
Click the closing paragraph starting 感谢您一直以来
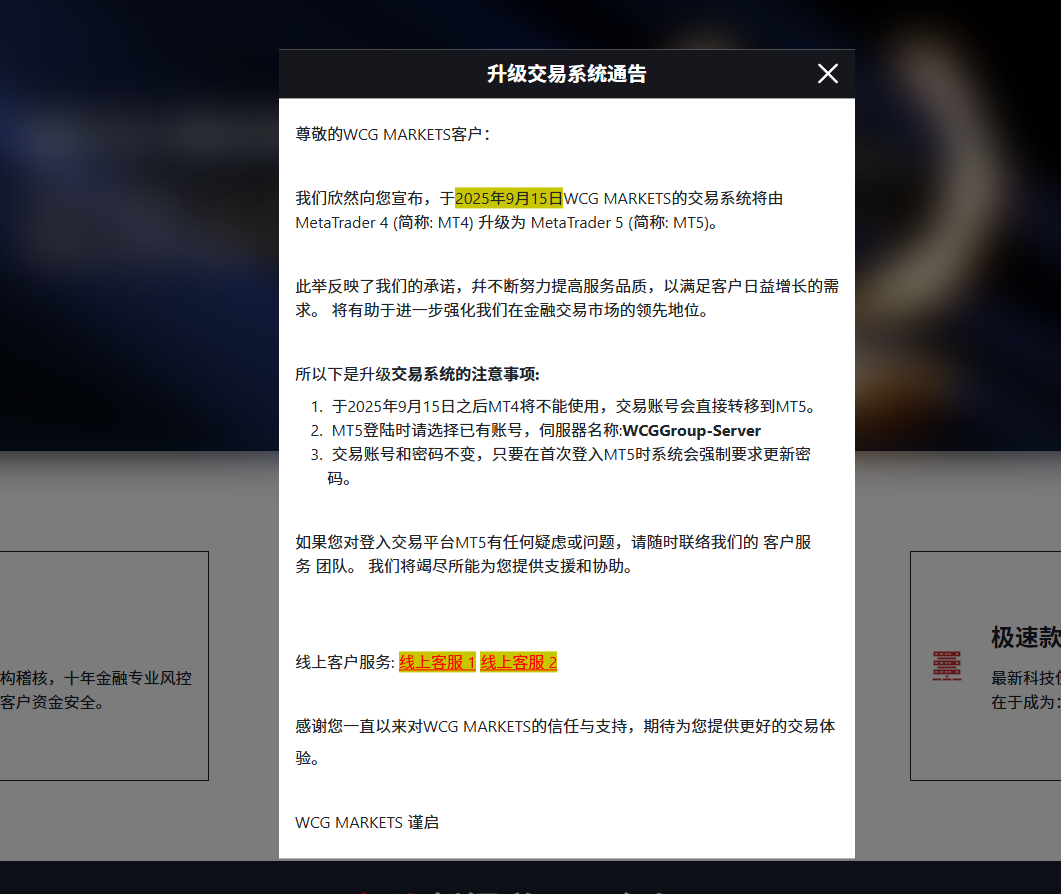(x=565, y=727)
